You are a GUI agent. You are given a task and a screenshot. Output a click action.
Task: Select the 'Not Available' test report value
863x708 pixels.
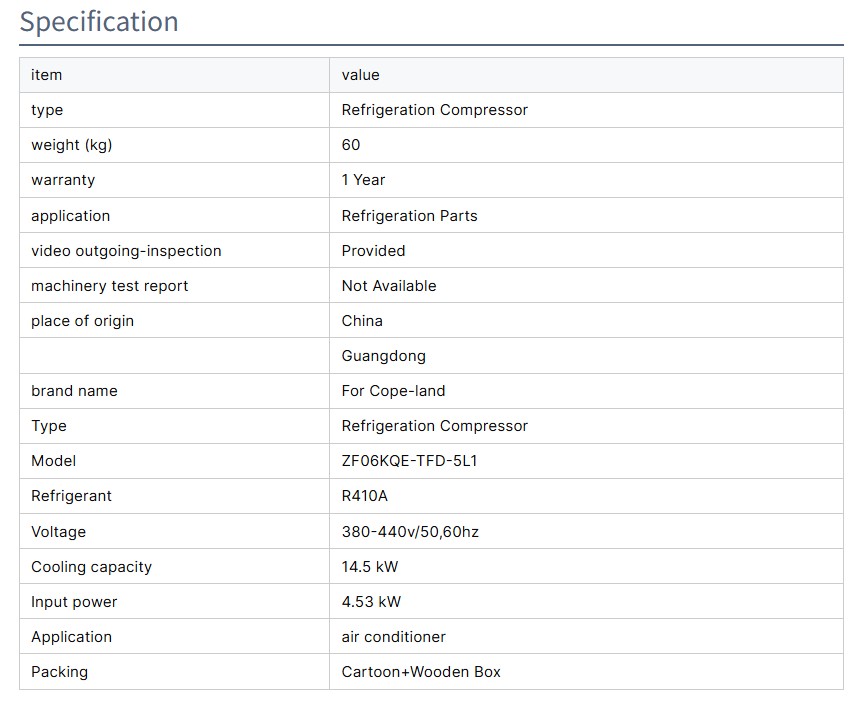(389, 286)
